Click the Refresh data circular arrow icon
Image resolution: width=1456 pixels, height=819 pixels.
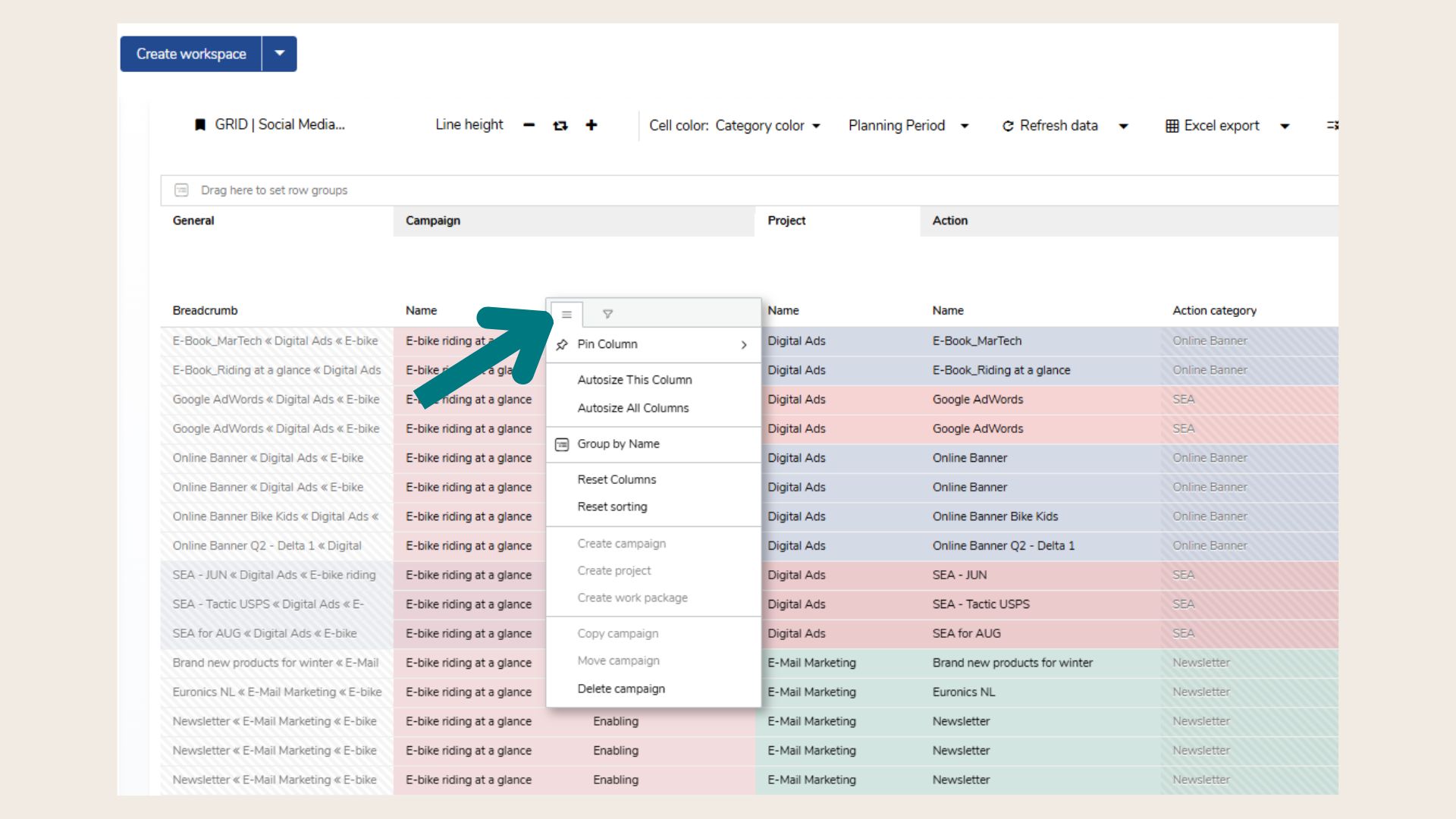click(1008, 126)
